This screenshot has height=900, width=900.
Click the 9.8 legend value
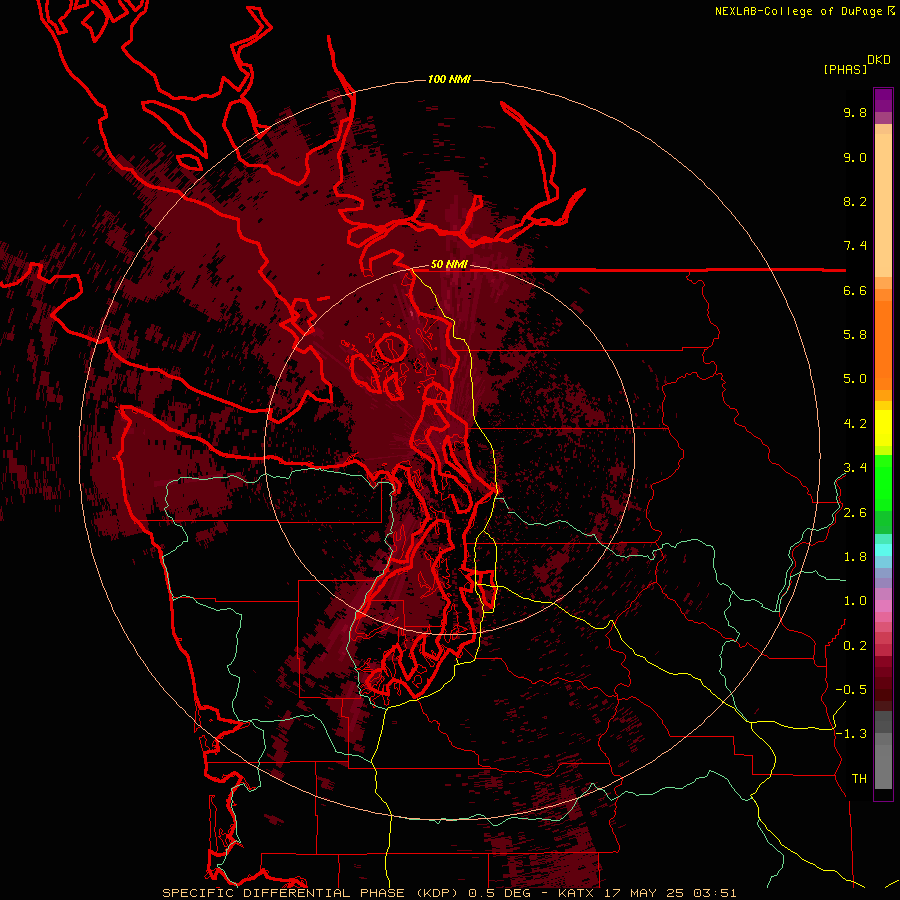[855, 112]
